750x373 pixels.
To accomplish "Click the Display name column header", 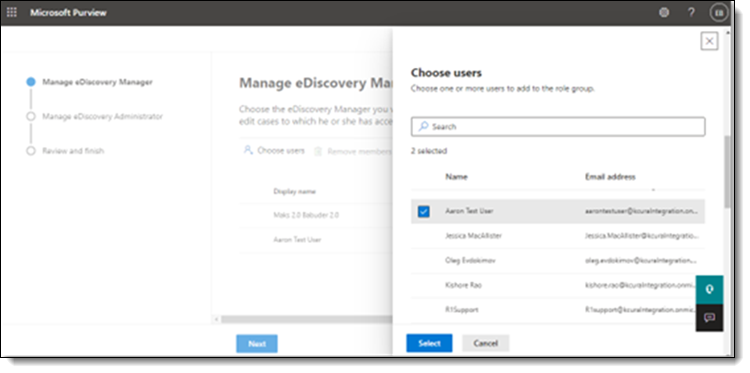I will click(x=294, y=191).
